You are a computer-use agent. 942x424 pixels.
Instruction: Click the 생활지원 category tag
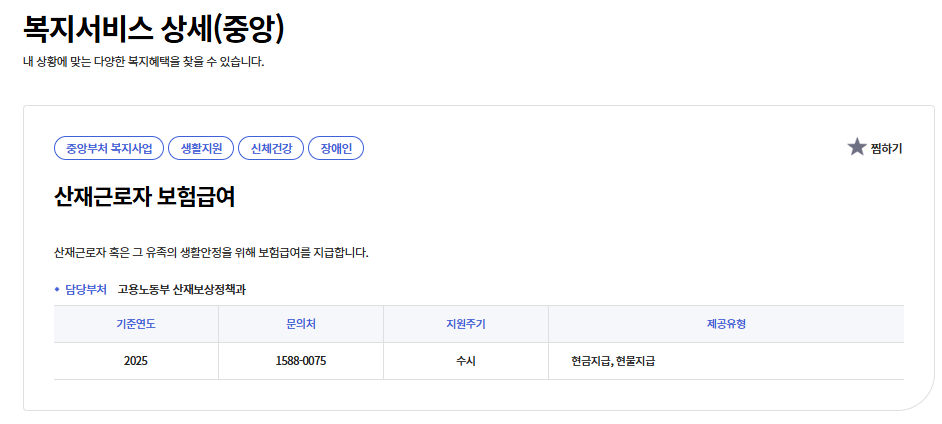coord(201,149)
